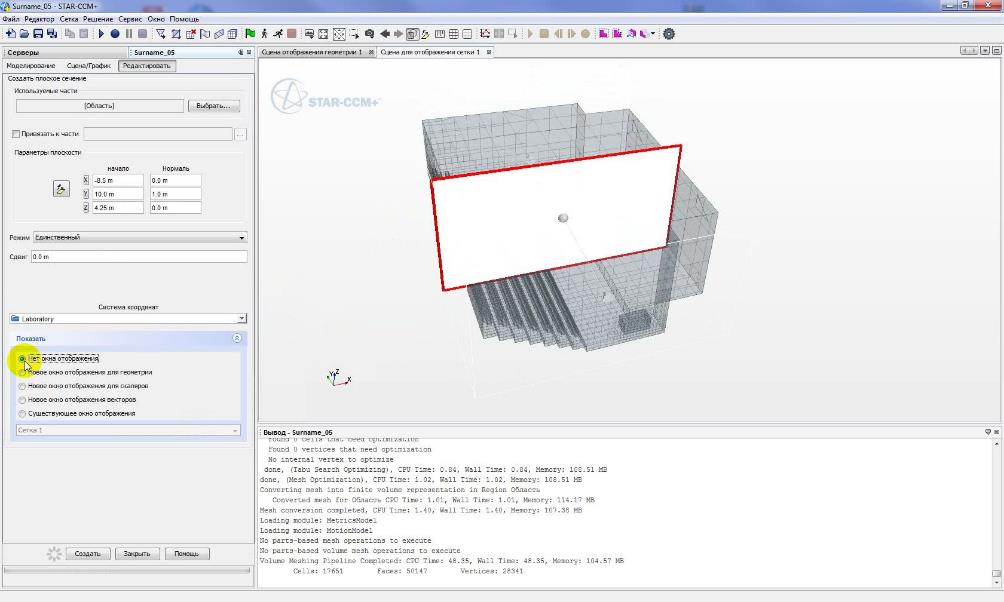Screen dimensions: 1004x602
Task: Click the Save simulation floppy disk icon
Action: 39,33
